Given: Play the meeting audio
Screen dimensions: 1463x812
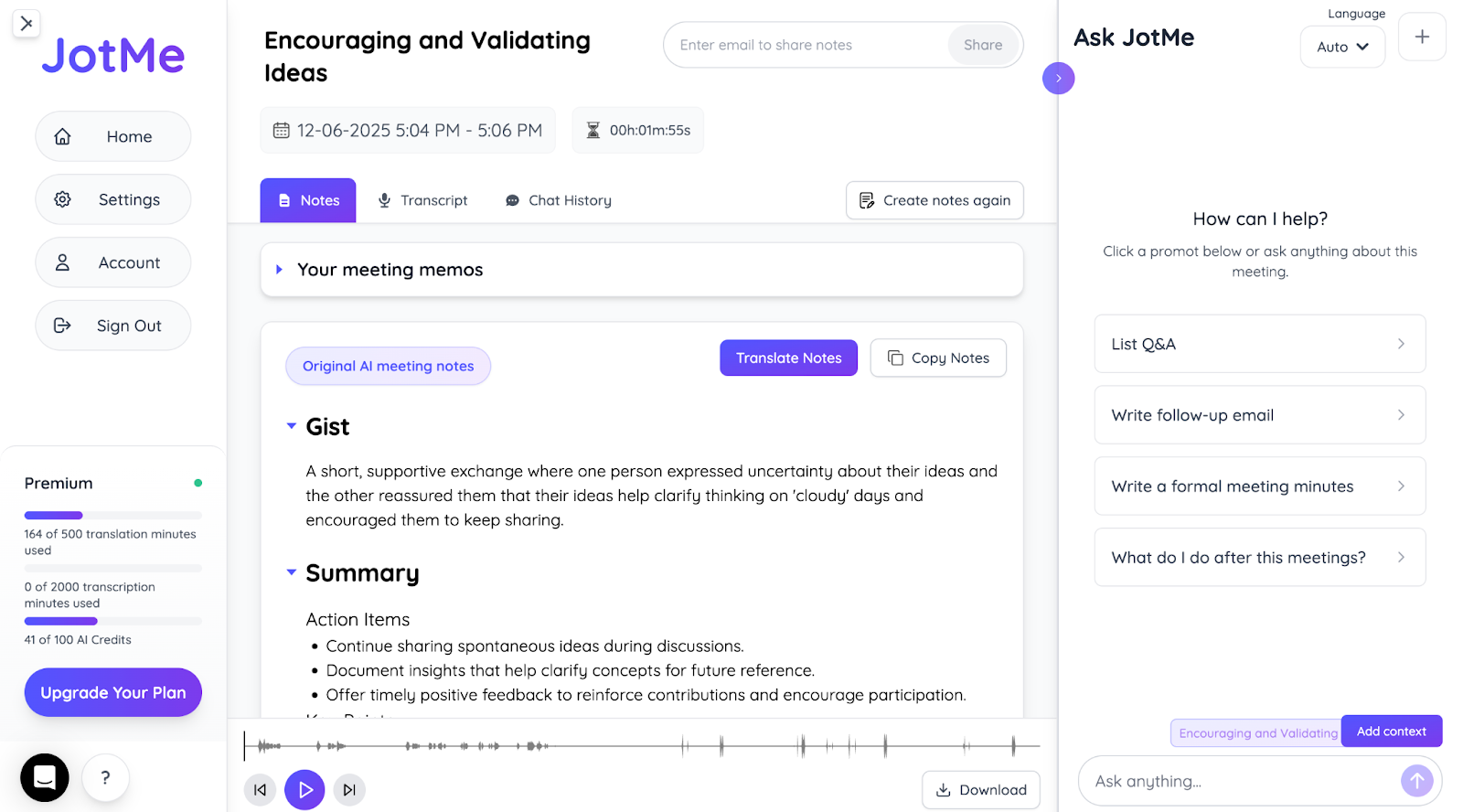Looking at the screenshot, I should (304, 789).
